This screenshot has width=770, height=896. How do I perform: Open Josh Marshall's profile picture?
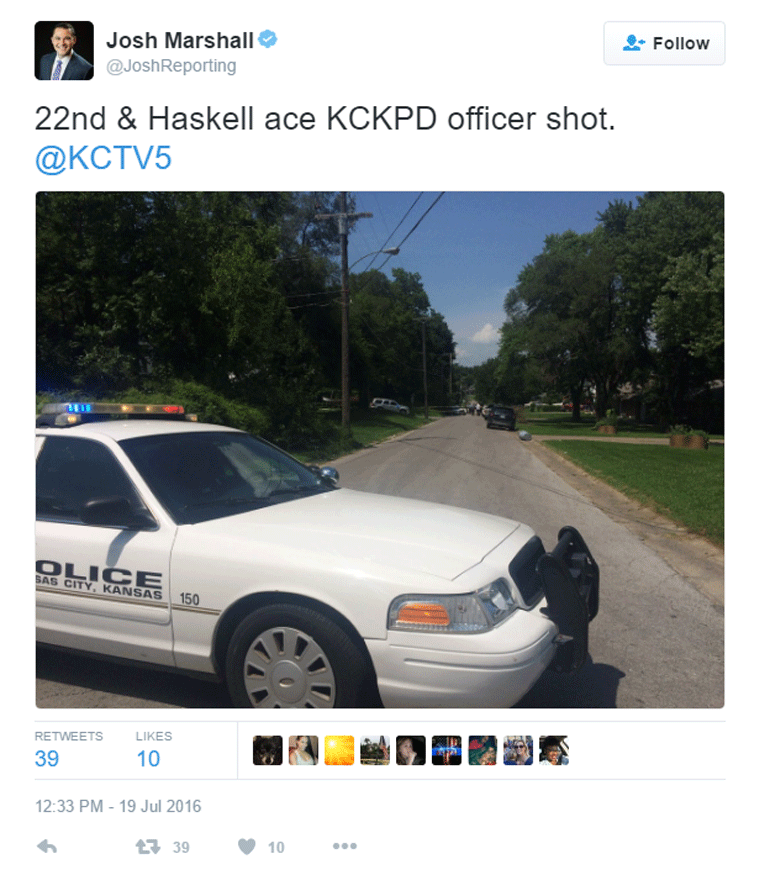pos(64,50)
